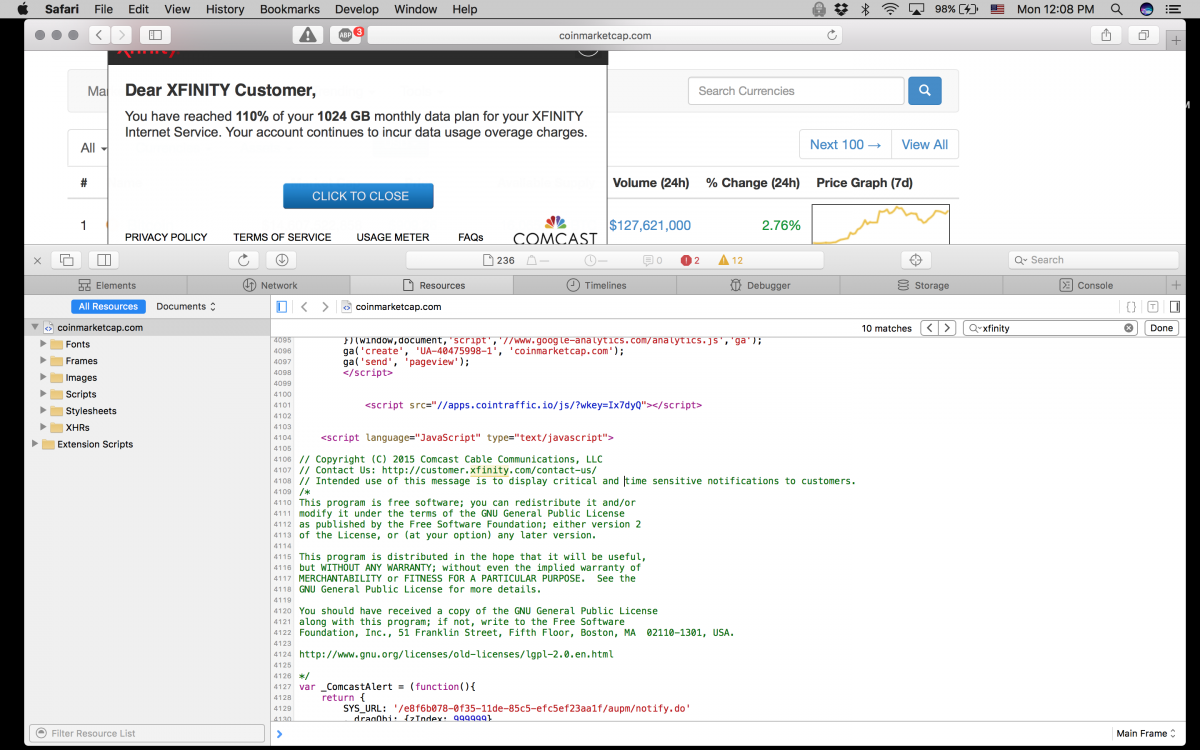Screen dimensions: 1200x750
Task: Toggle the navigation sidebar icon
Action: tap(282, 307)
